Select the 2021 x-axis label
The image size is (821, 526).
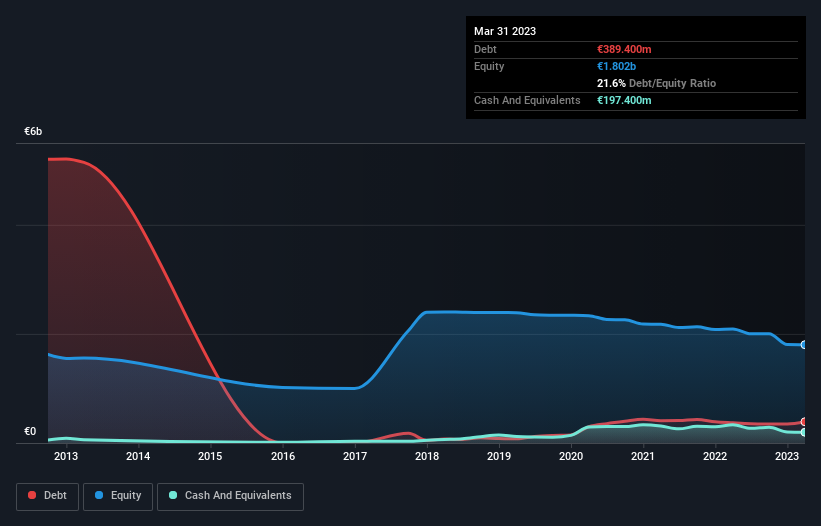coord(643,456)
